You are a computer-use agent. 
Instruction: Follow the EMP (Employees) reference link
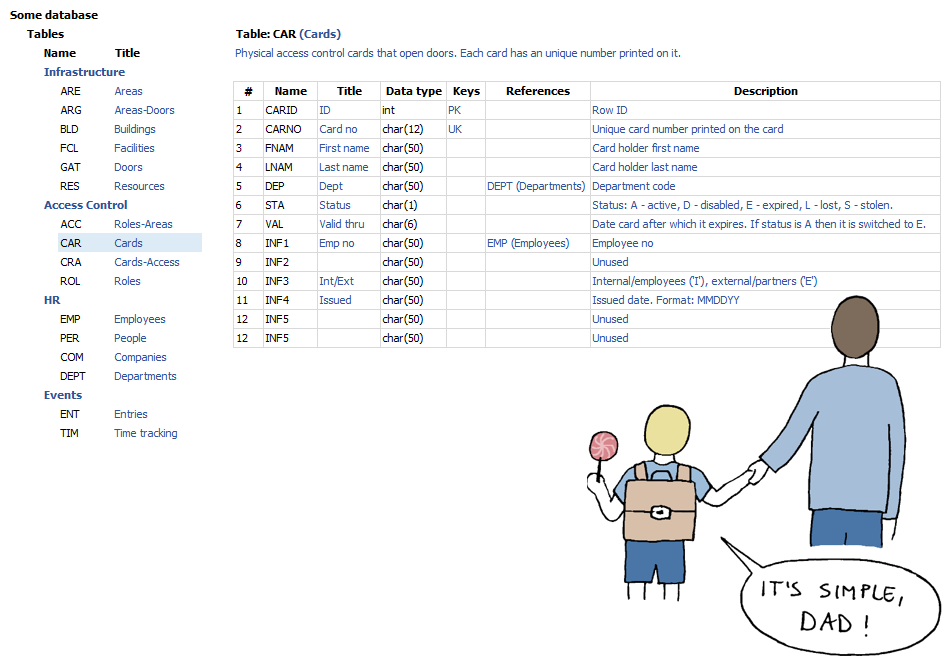click(528, 243)
